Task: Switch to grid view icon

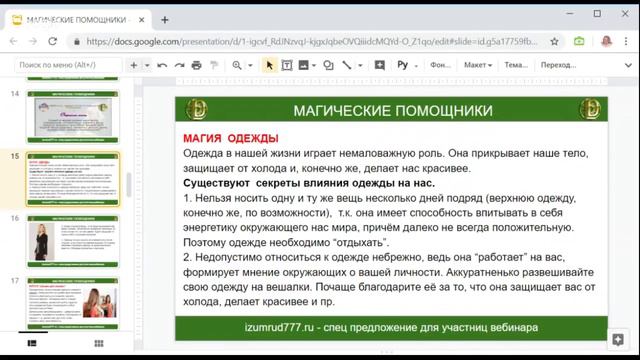Action: coord(99,343)
